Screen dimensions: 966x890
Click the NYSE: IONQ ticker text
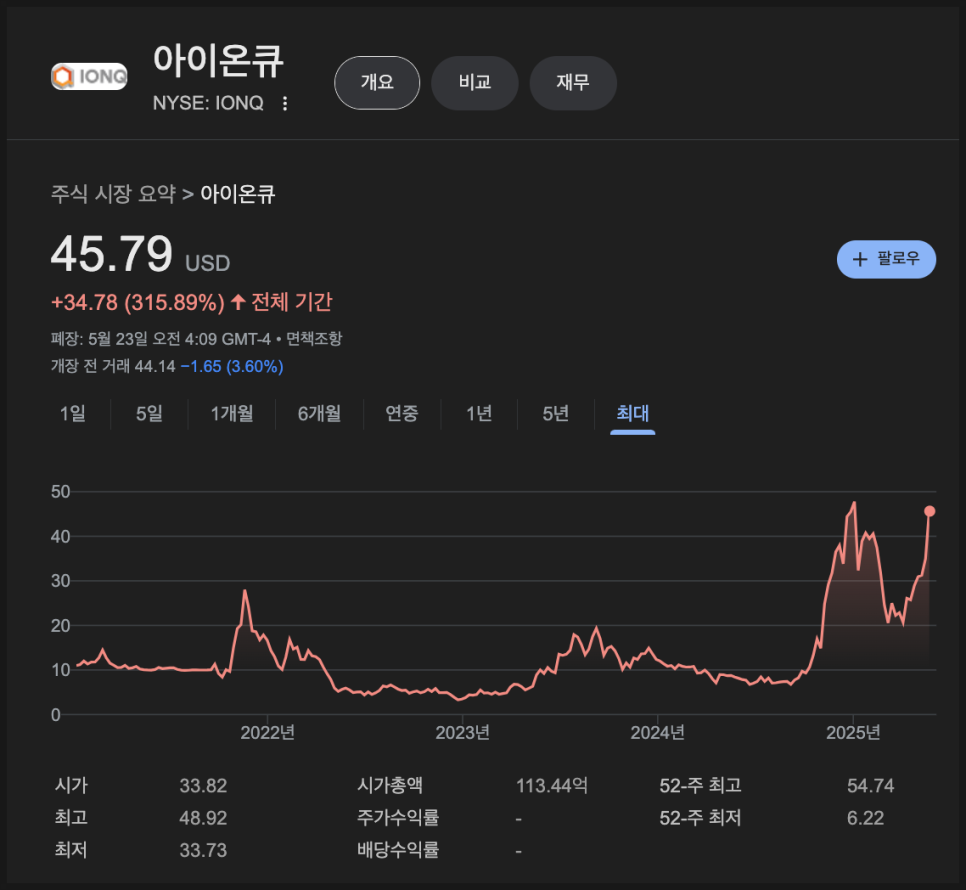click(x=208, y=103)
